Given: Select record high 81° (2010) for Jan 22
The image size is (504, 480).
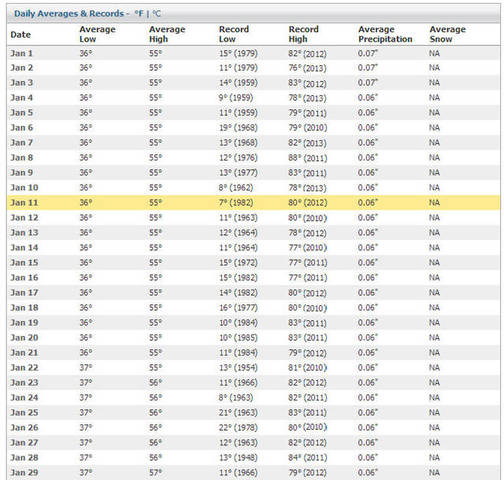Looking at the screenshot, I should point(308,368).
